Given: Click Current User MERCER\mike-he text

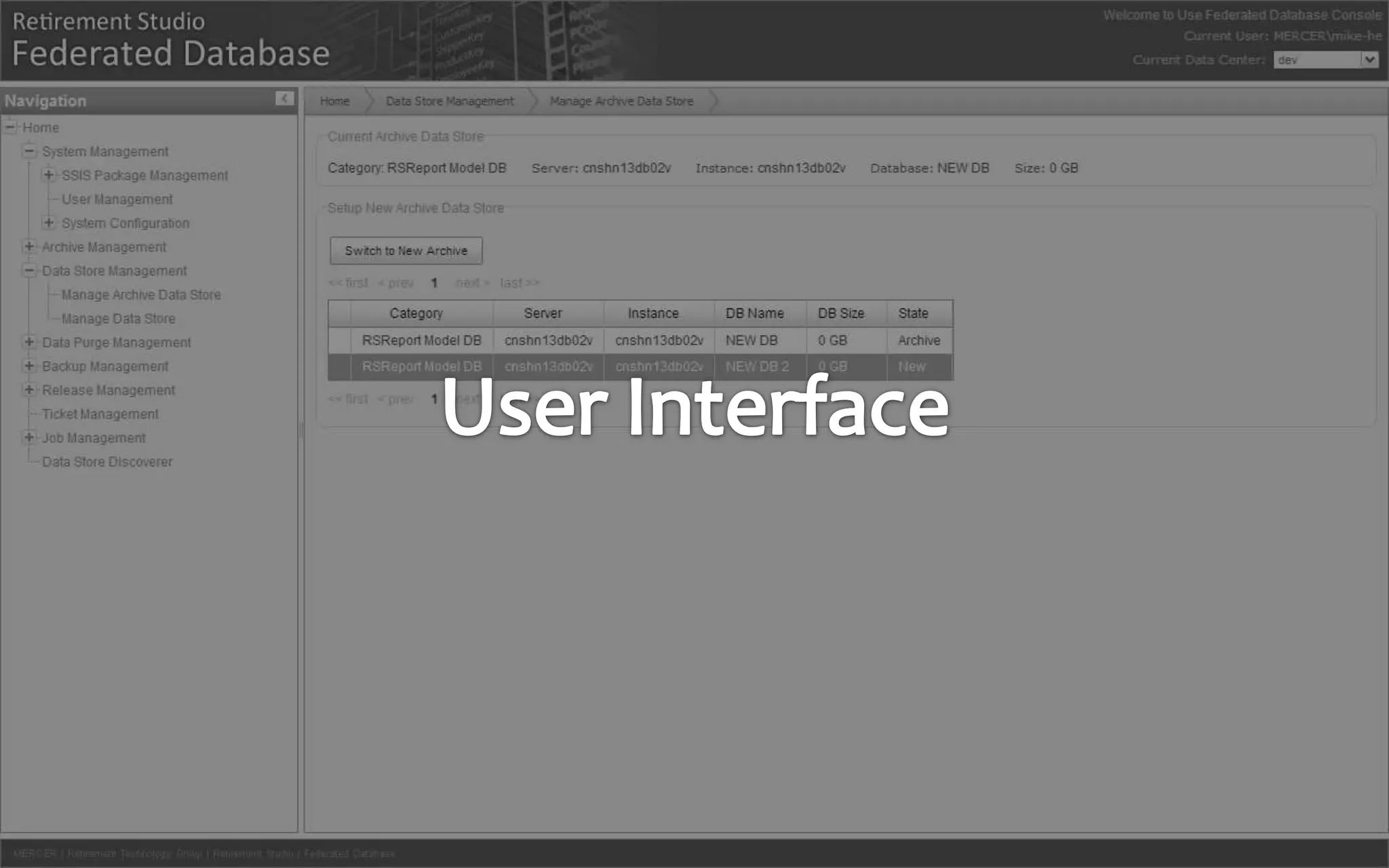Looking at the screenshot, I should 1283,36.
